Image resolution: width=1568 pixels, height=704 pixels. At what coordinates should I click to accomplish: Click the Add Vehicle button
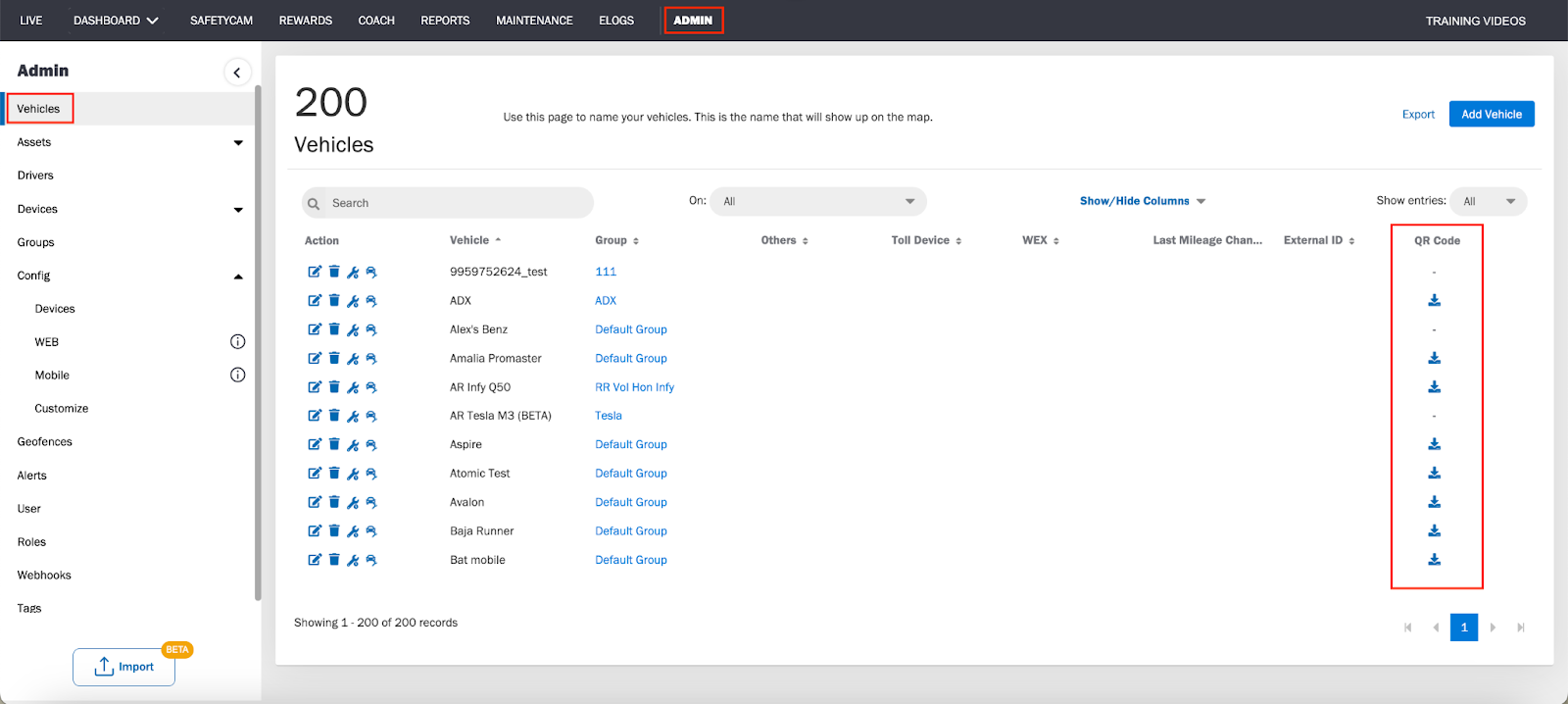click(1492, 114)
